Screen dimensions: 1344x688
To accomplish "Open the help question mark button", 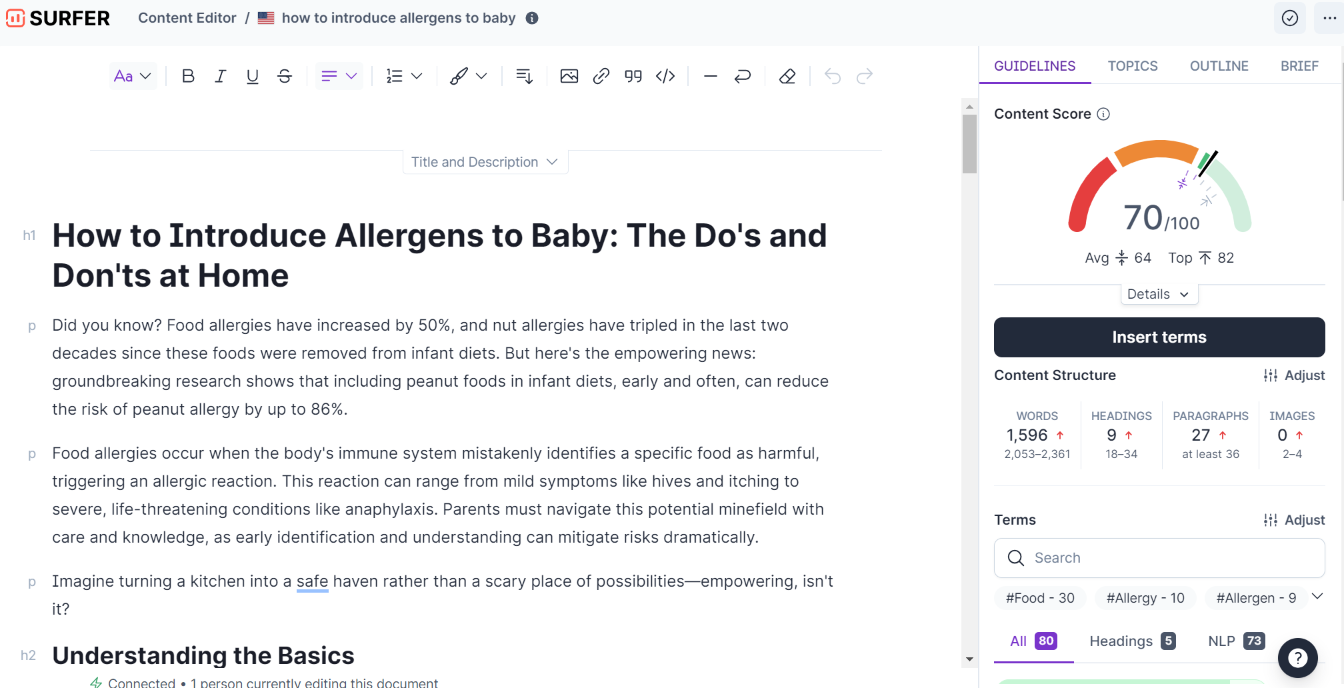I will pos(1297,658).
